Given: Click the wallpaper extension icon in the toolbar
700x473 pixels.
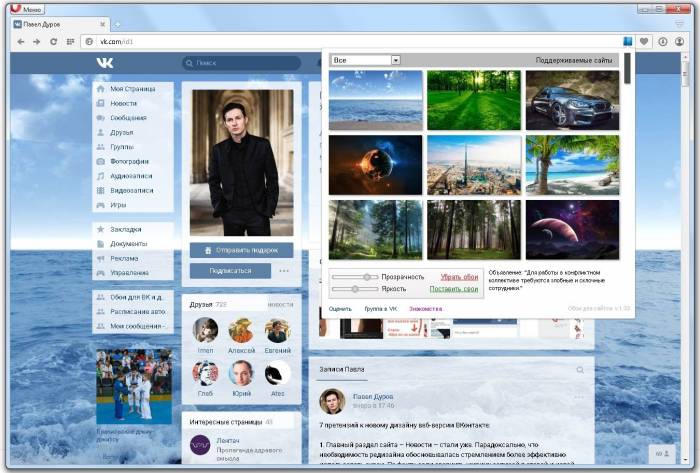Looking at the screenshot, I should point(626,41).
